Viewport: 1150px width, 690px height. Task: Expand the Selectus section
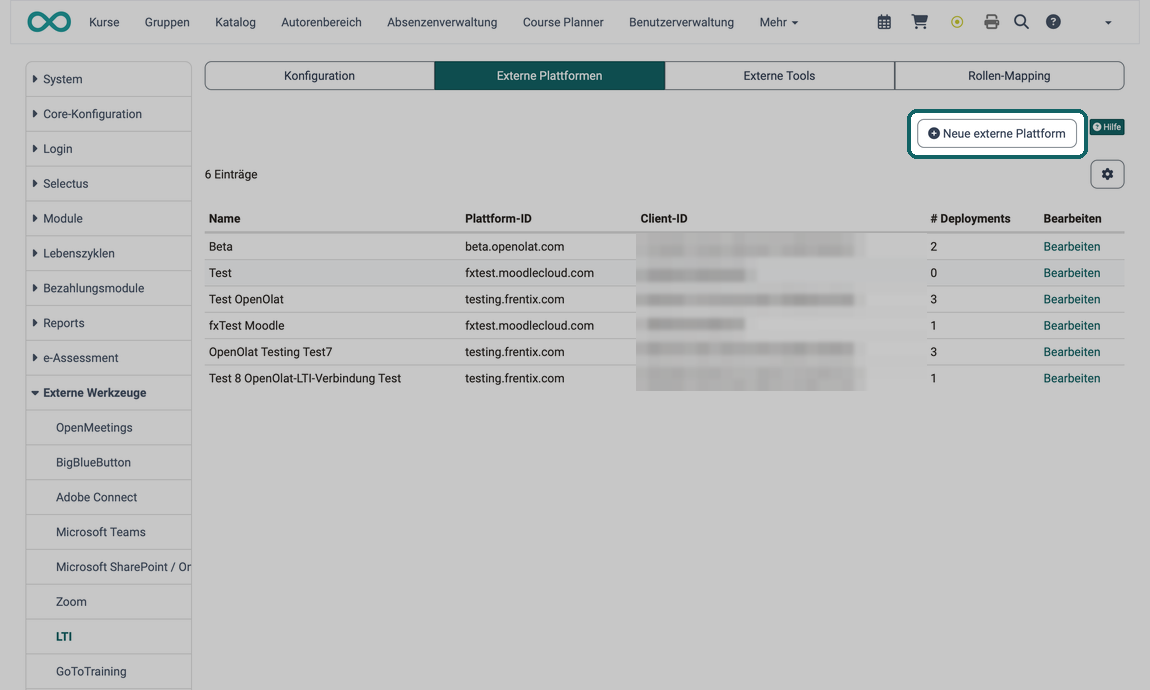[109, 183]
